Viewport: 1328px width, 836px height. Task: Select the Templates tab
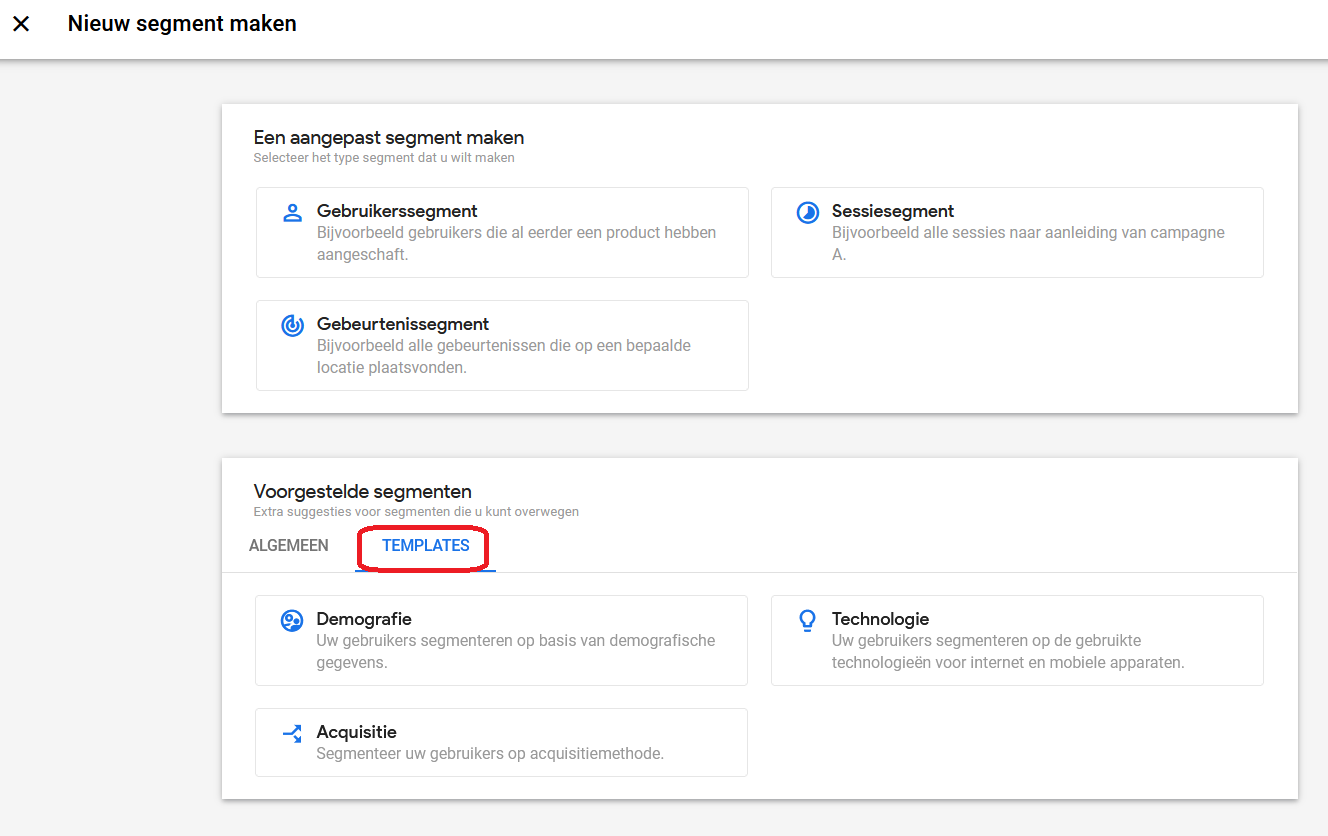[425, 546]
